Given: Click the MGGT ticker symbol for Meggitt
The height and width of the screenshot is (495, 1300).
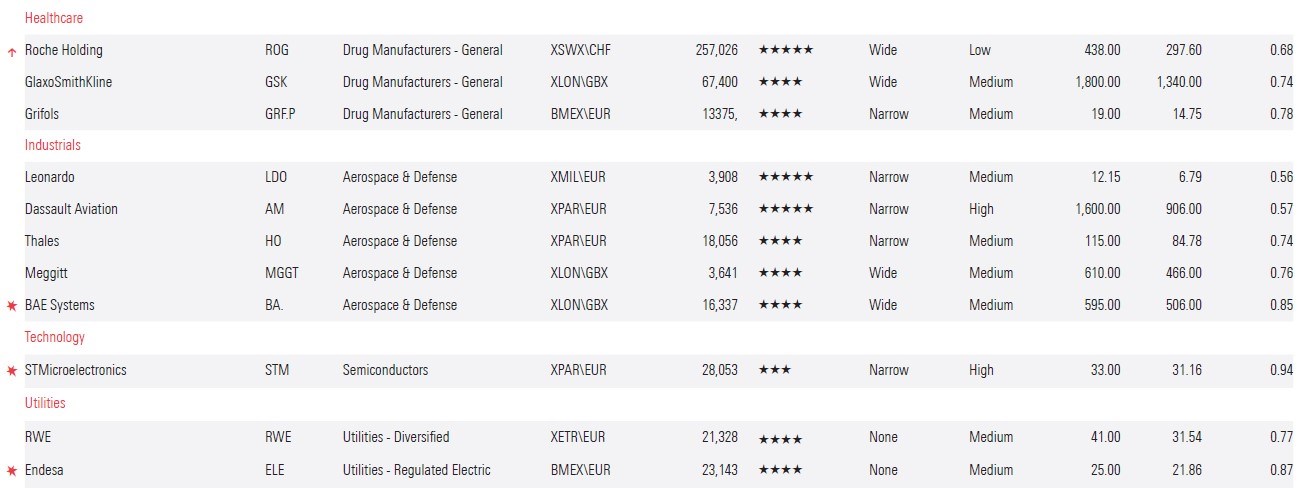Looking at the screenshot, I should [282, 273].
